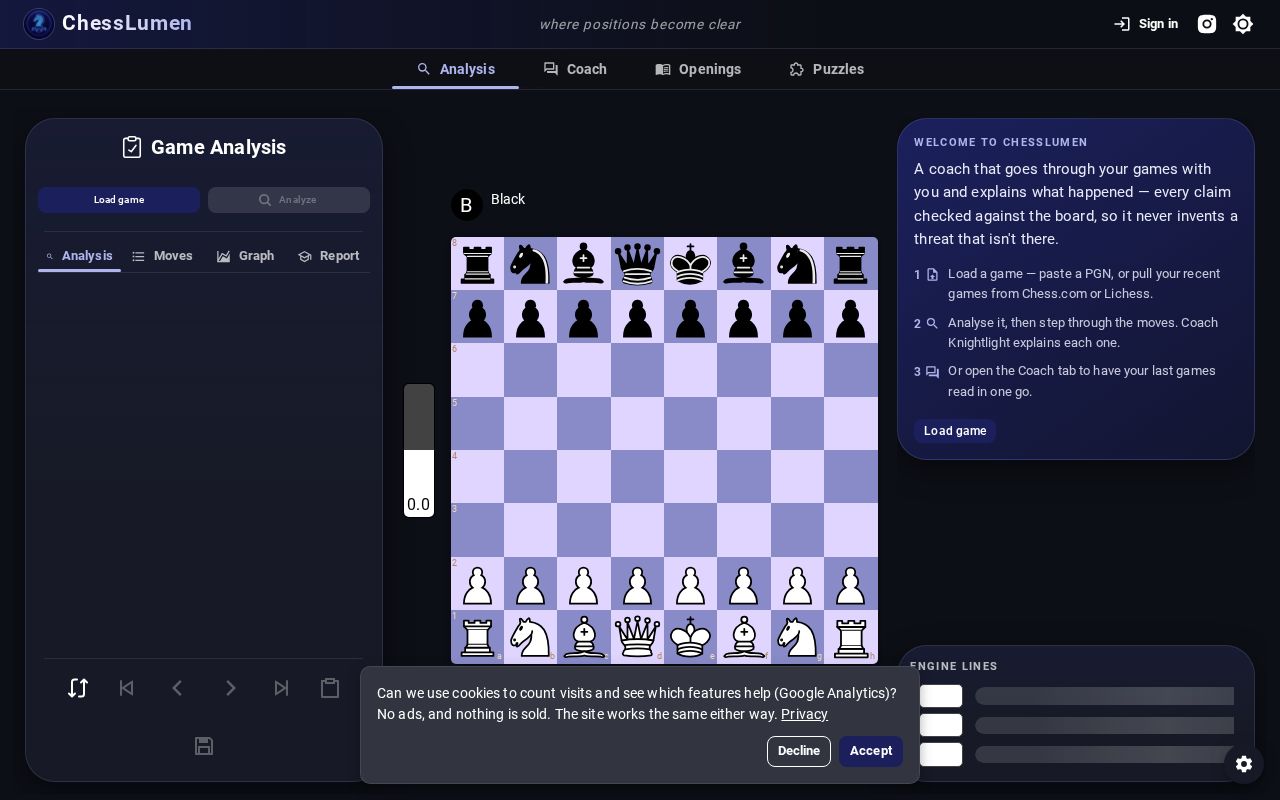Click the greyed Analyze button
The image size is (1280, 800).
[x=289, y=200]
